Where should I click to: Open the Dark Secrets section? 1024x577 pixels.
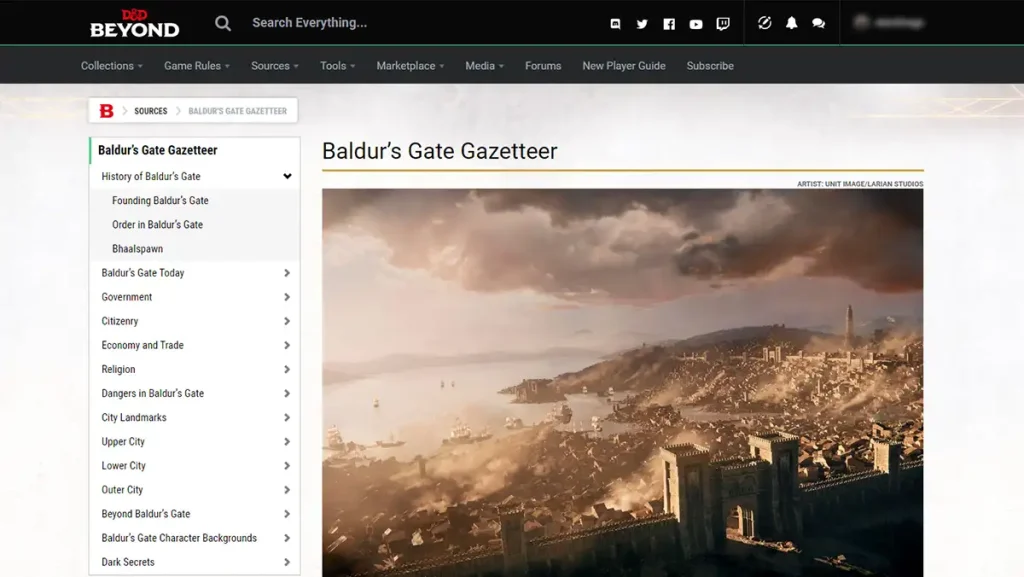click(128, 563)
